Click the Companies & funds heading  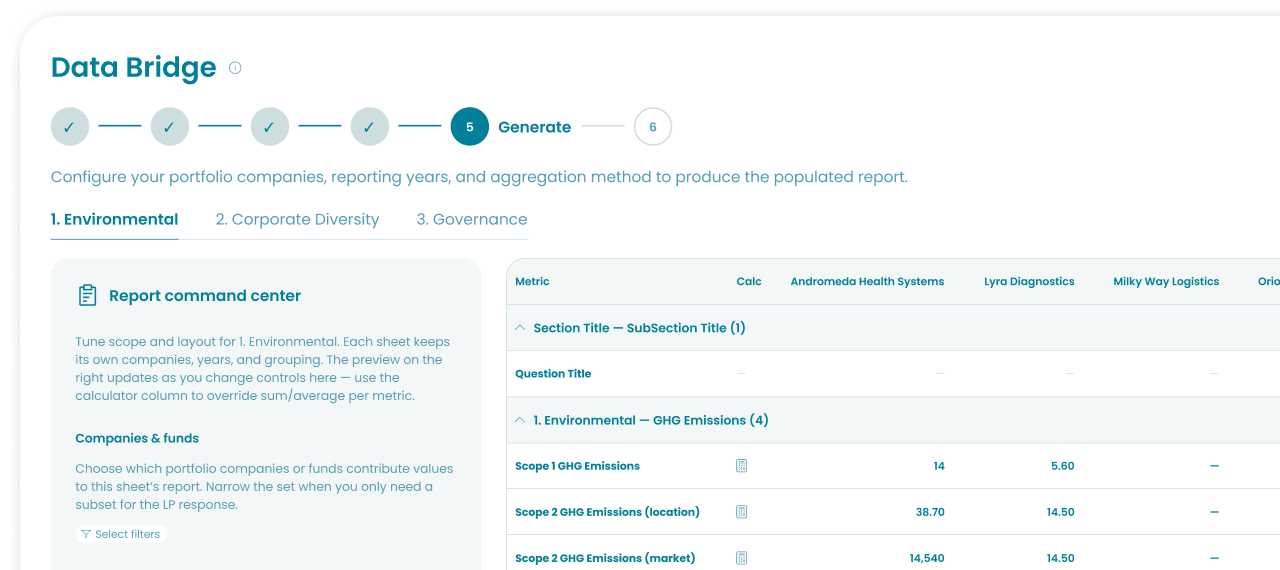[x=137, y=438]
